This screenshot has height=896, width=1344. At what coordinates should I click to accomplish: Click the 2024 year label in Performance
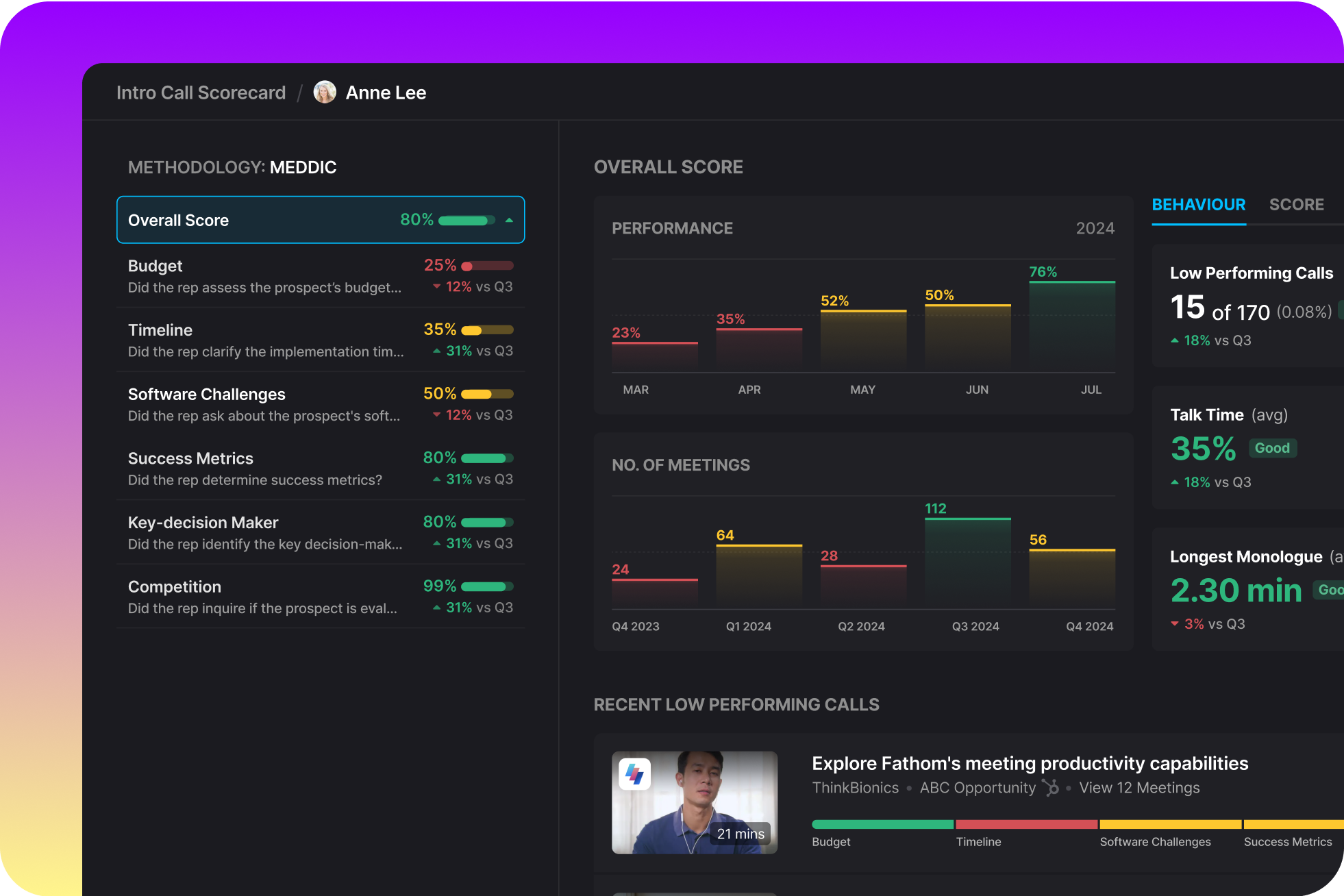1095,228
